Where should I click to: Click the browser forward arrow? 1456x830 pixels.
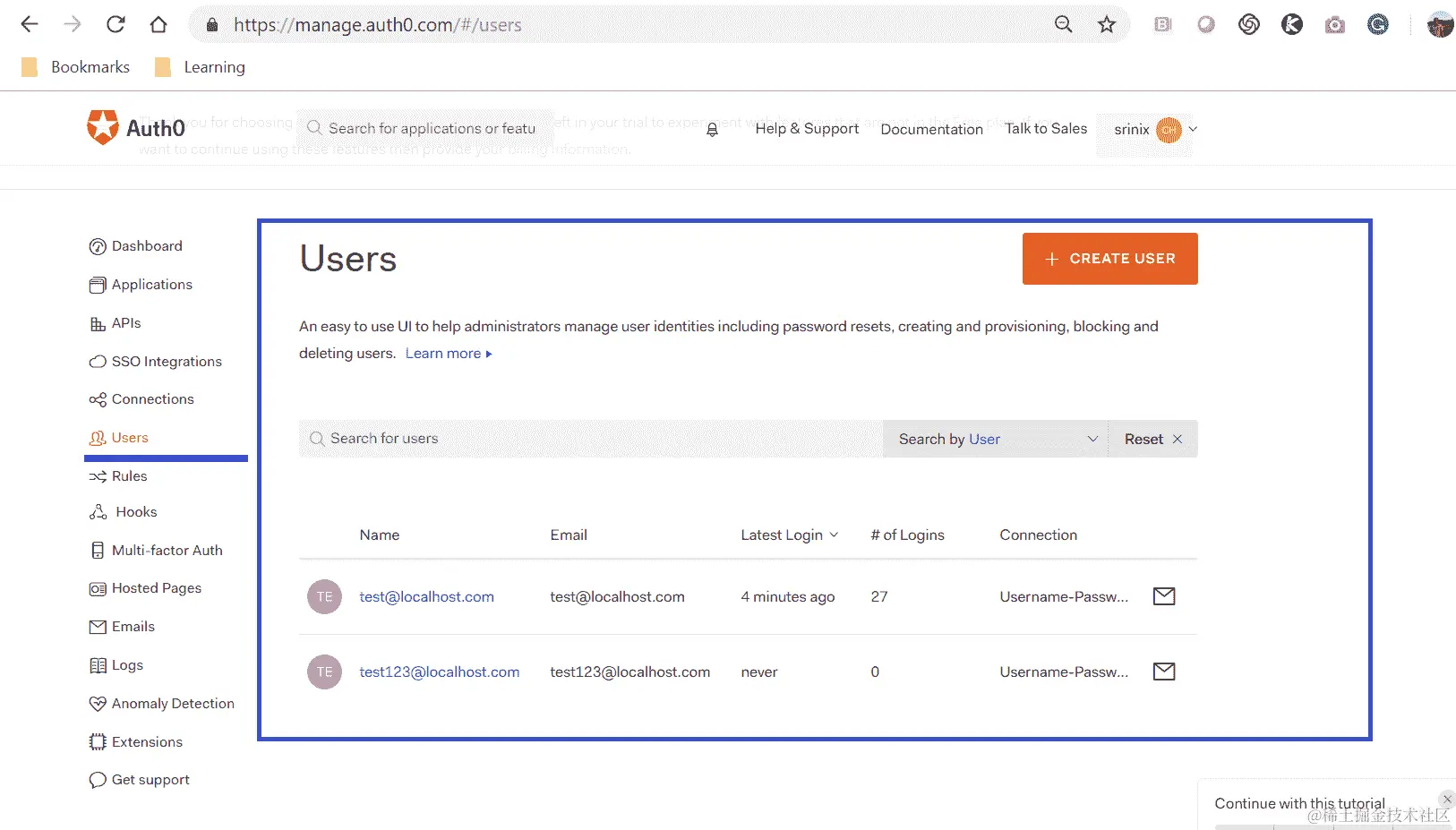(73, 24)
